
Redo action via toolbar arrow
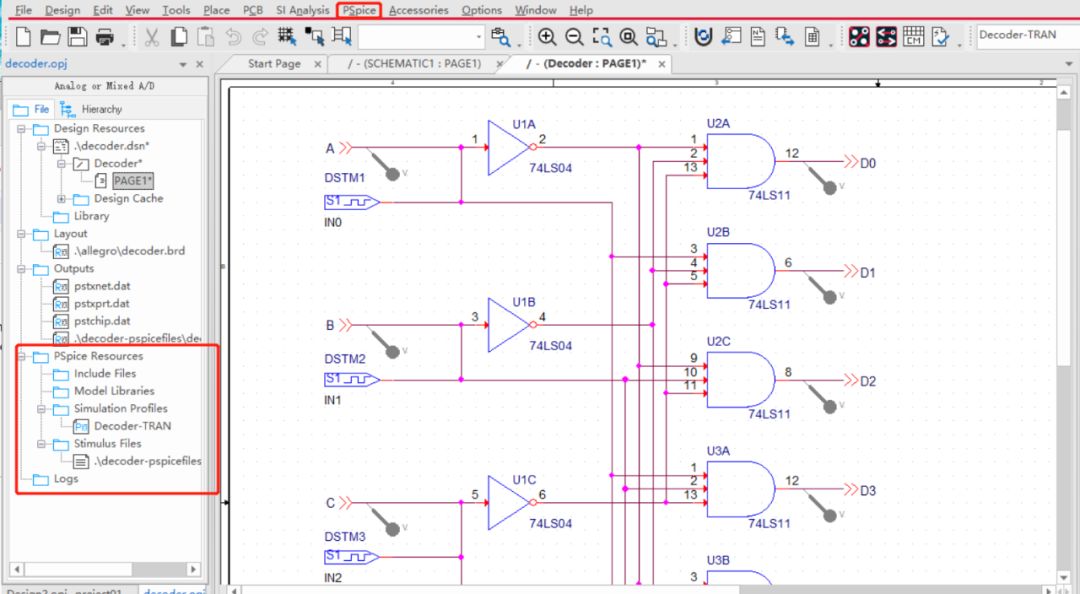(x=260, y=37)
